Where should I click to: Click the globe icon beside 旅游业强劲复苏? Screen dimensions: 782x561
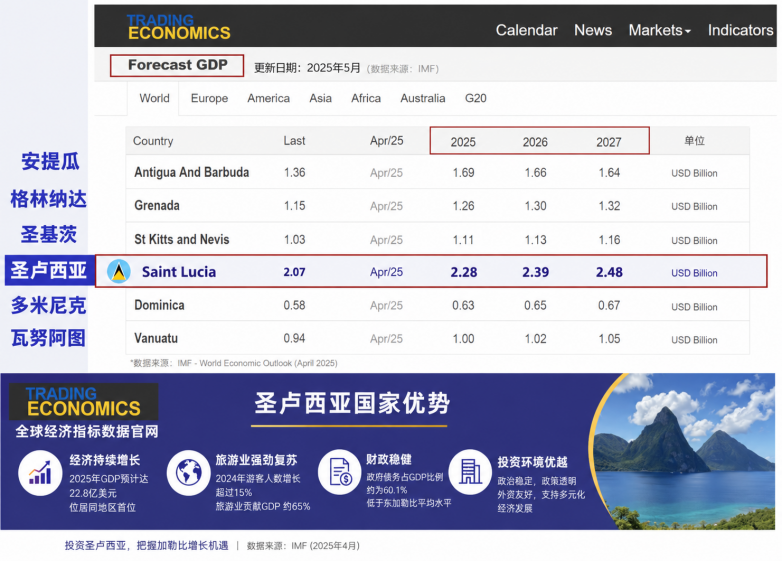[189, 472]
